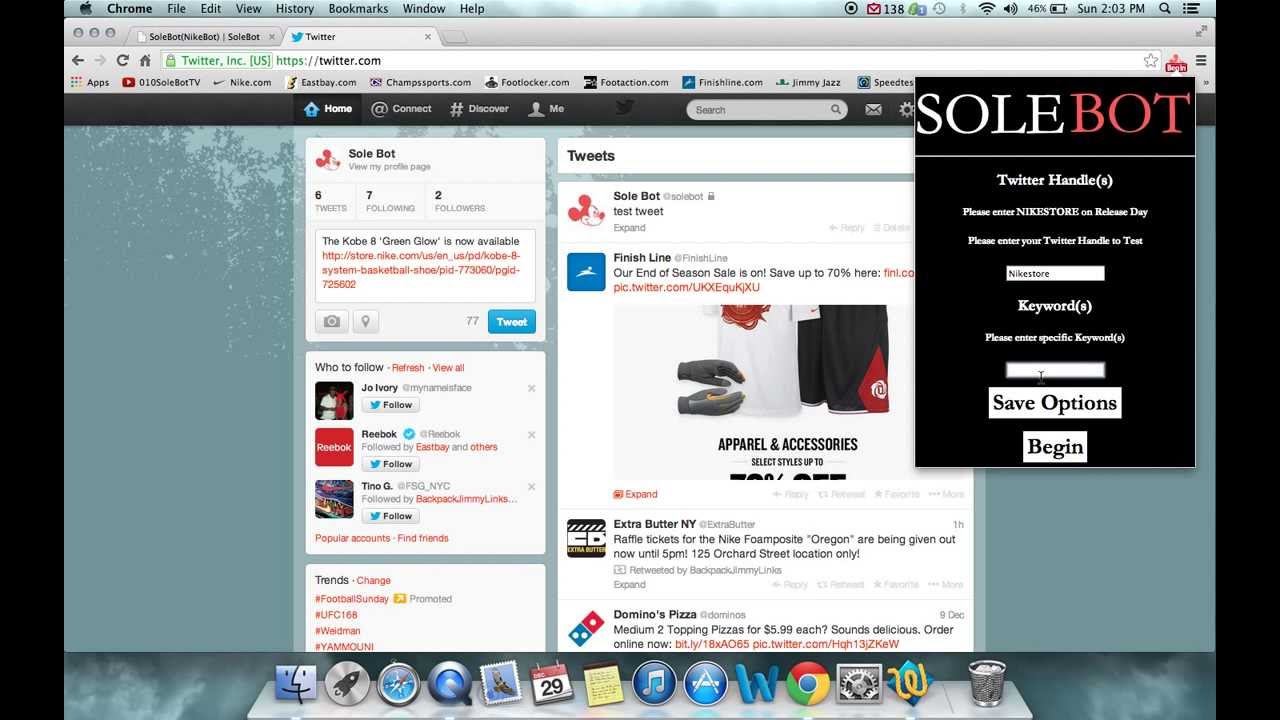Click SoleBot Keyword input field
The image size is (1280, 720).
(x=1055, y=370)
